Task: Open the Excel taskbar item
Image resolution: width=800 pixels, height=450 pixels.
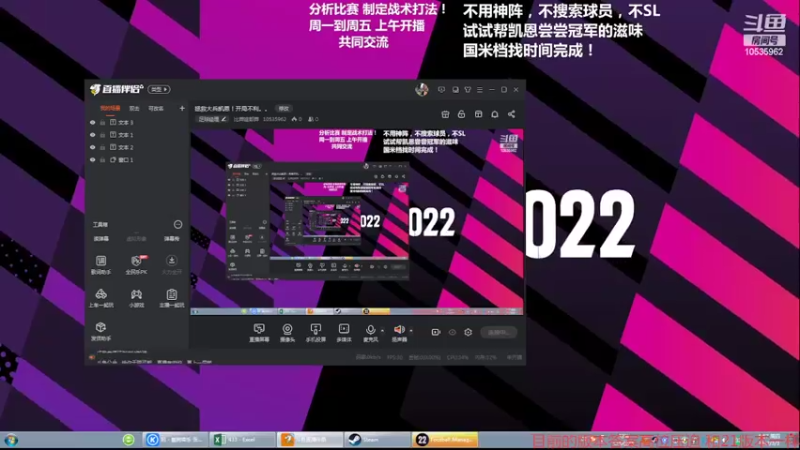Action: click(x=243, y=439)
